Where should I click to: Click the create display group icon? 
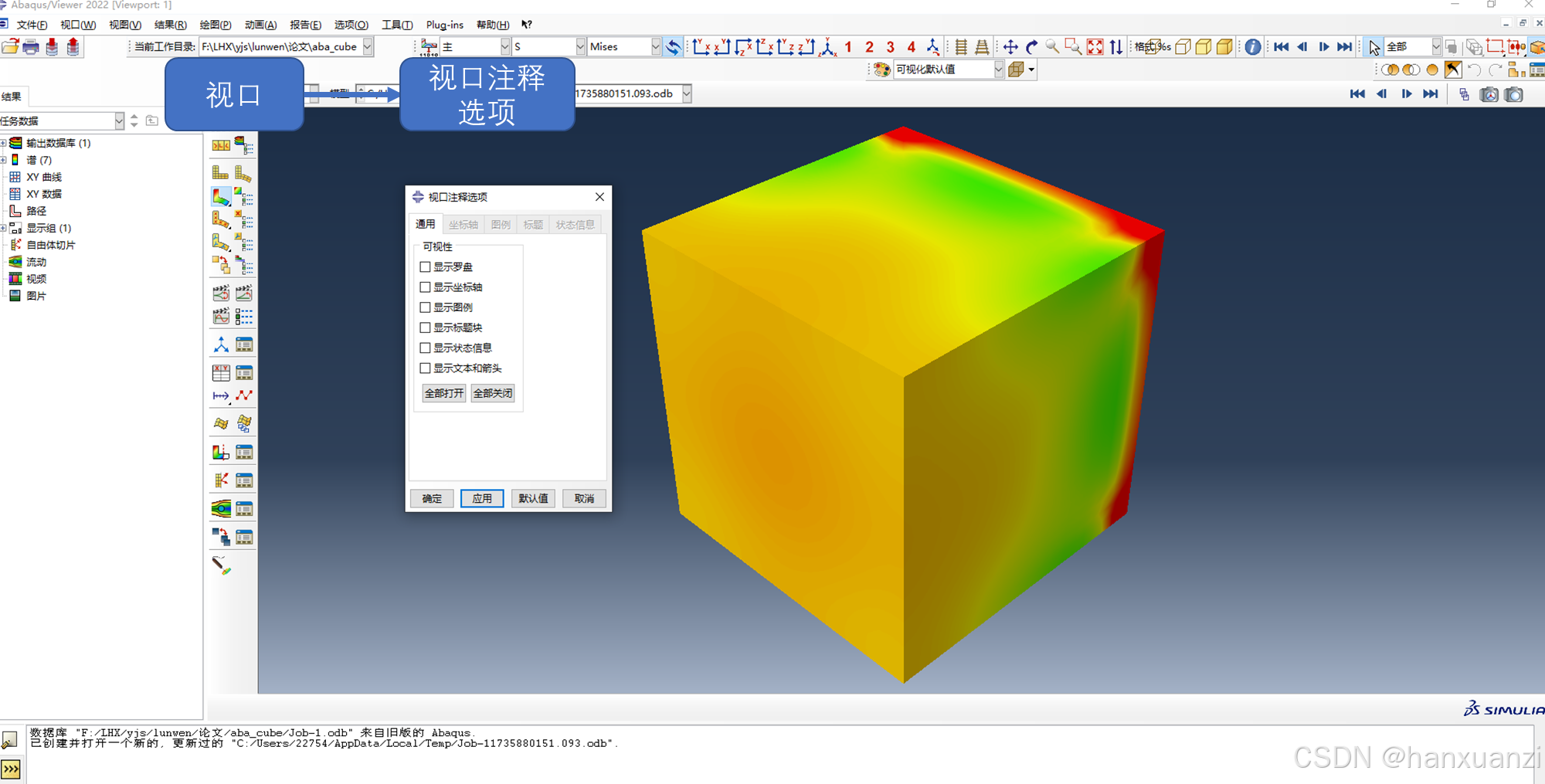(x=1515, y=70)
